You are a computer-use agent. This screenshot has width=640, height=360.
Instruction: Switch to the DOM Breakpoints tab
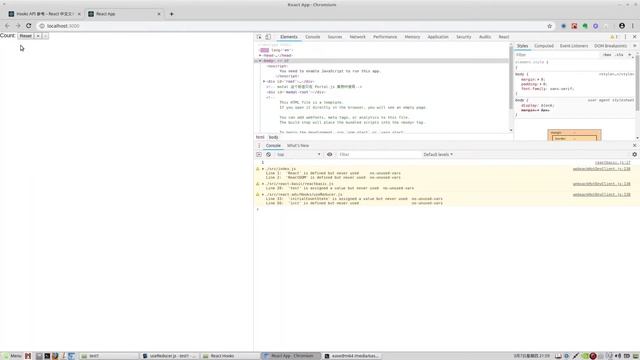click(611, 46)
